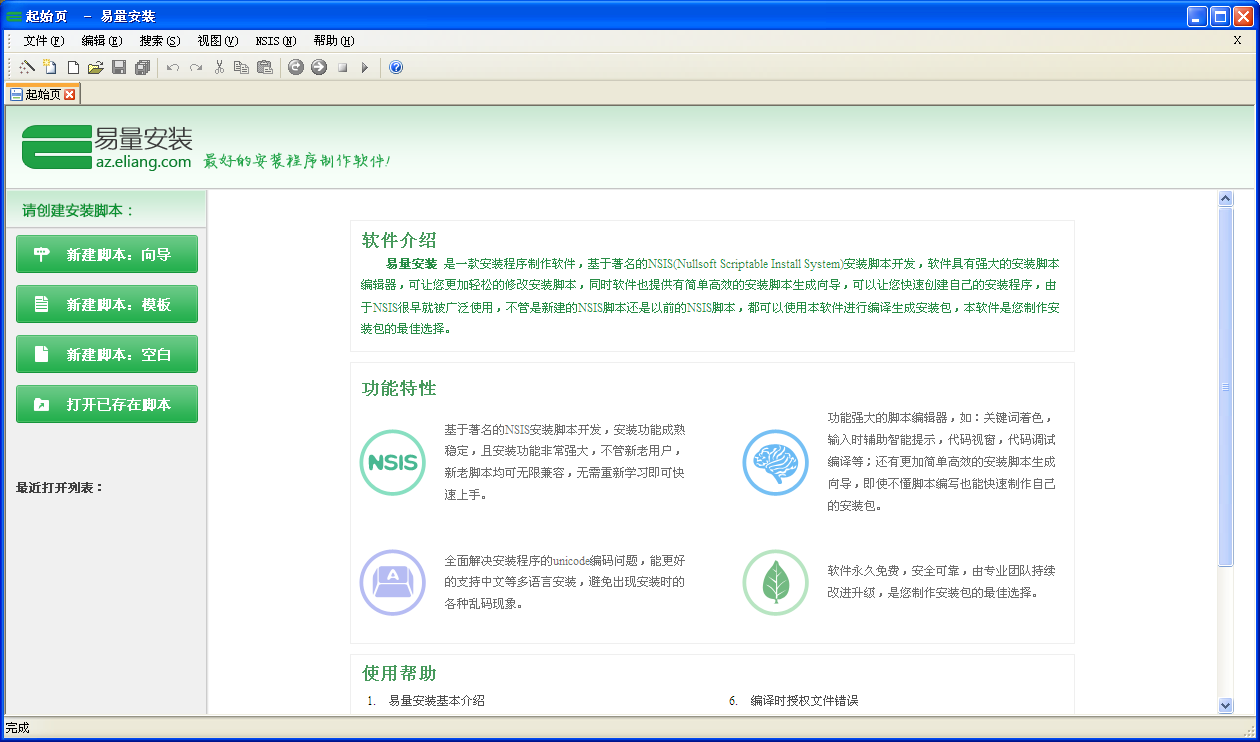Click the blue brain circle icon
This screenshot has width=1260, height=742.
tap(775, 462)
